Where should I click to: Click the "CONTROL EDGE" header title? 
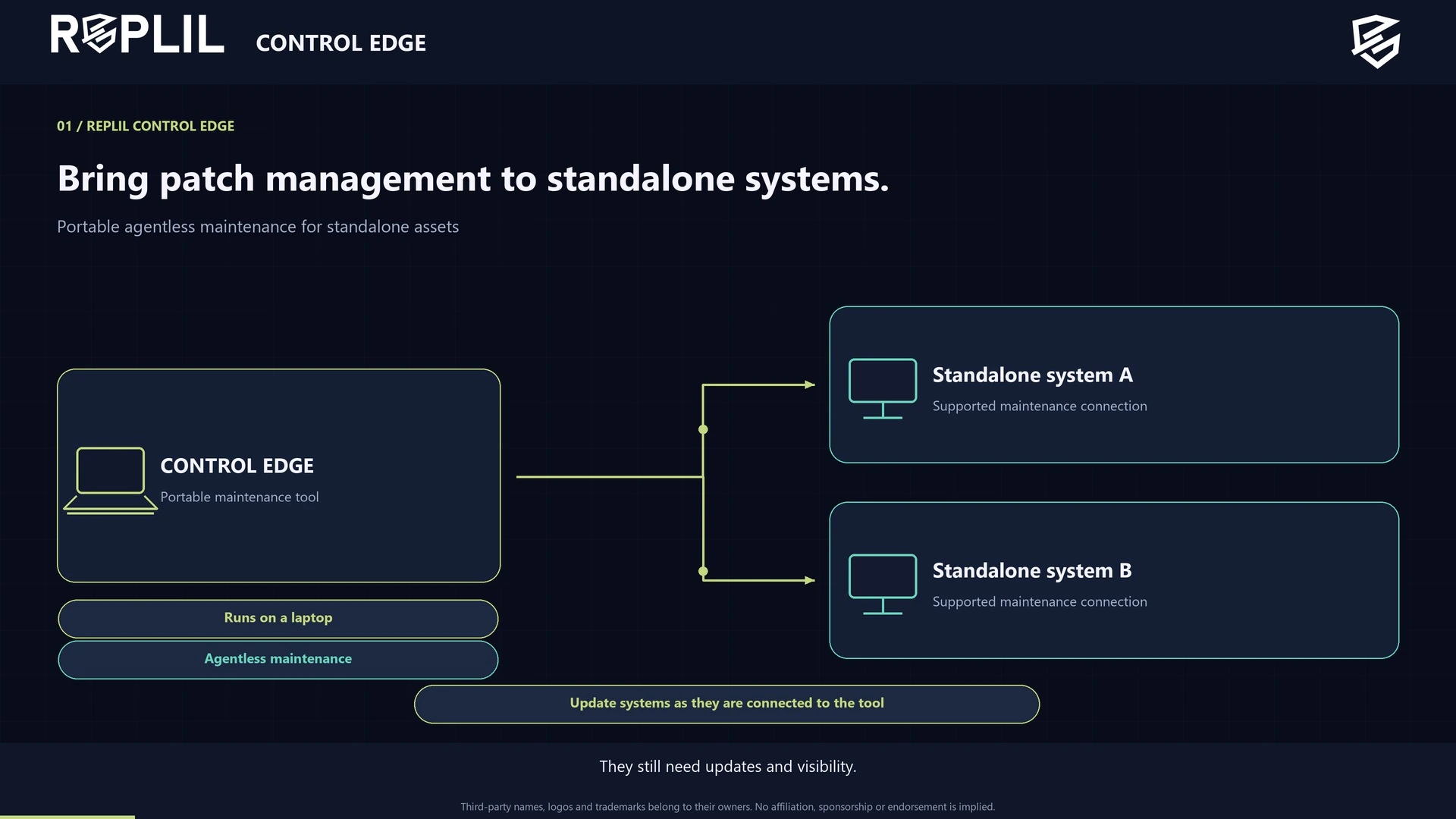click(x=340, y=43)
